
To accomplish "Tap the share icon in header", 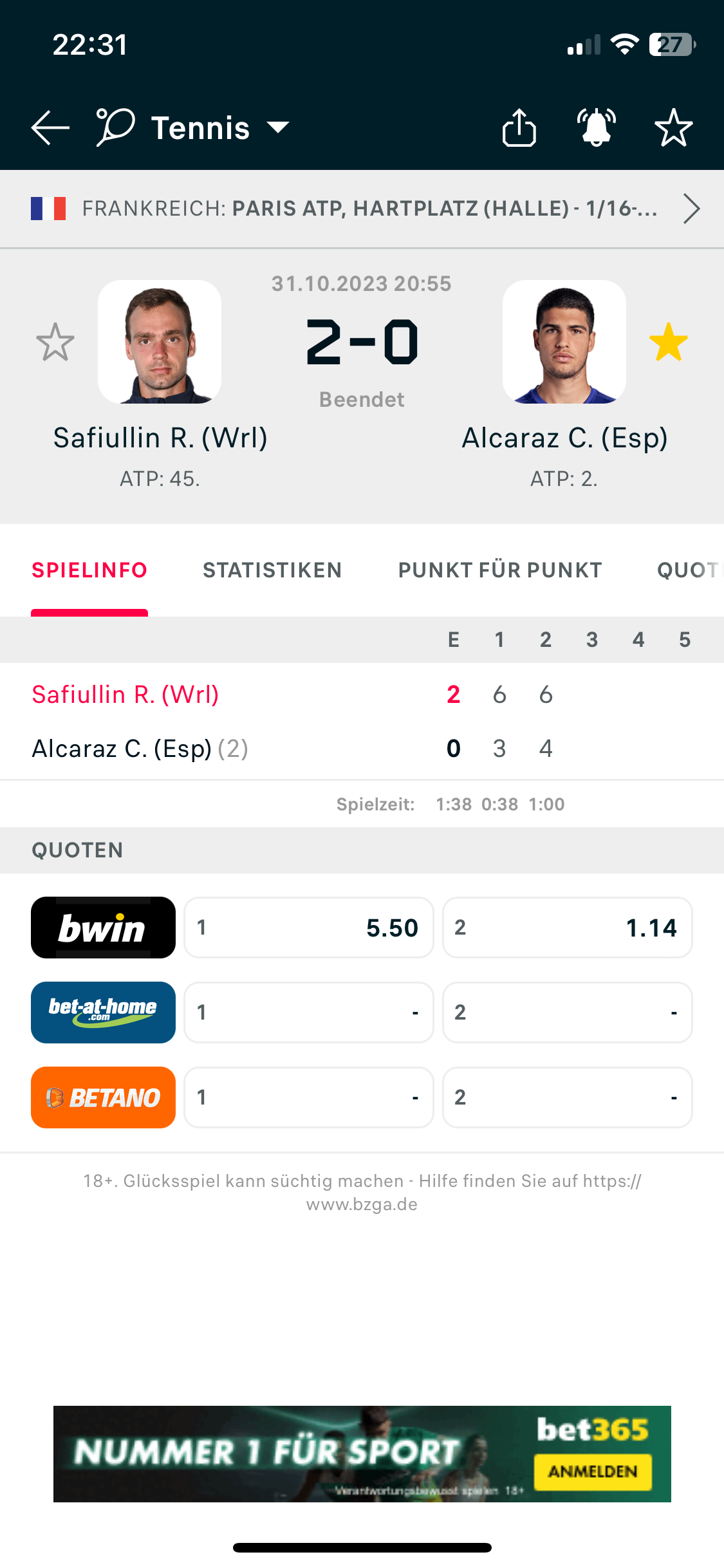I will coord(519,127).
